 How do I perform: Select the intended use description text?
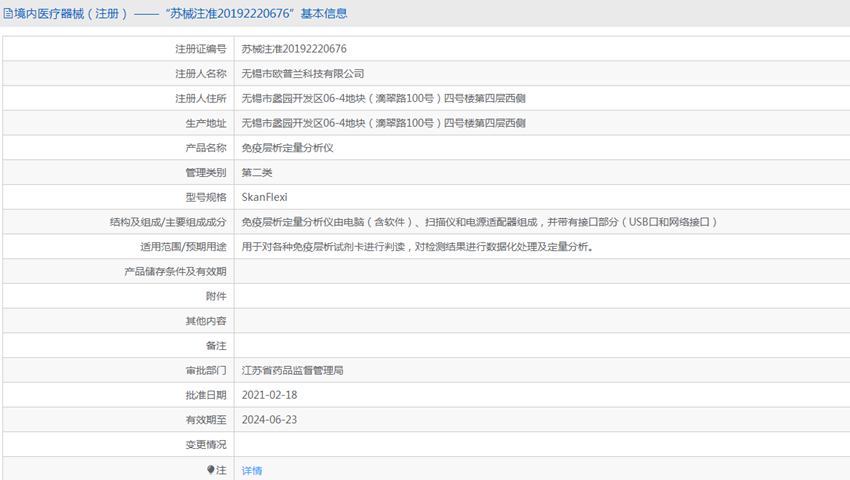(x=417, y=247)
